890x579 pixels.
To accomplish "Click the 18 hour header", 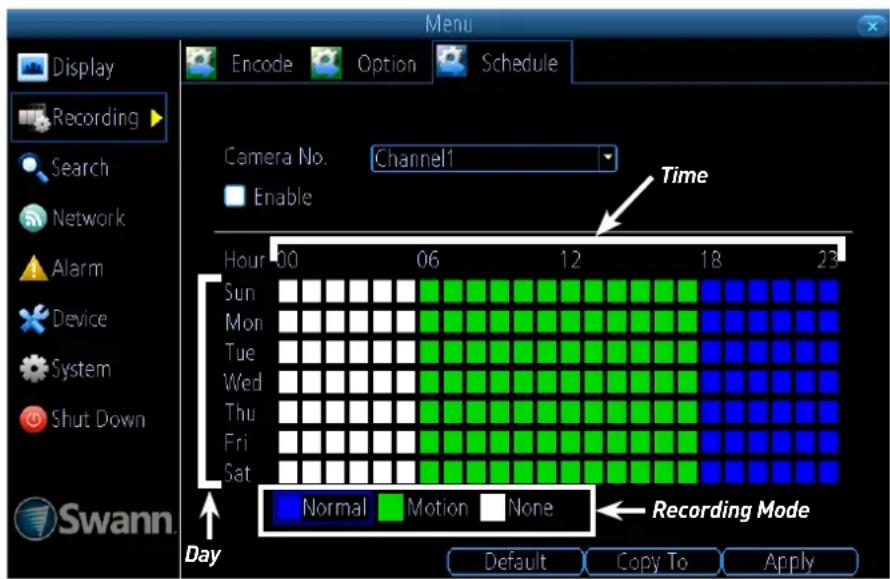I will tap(711, 260).
